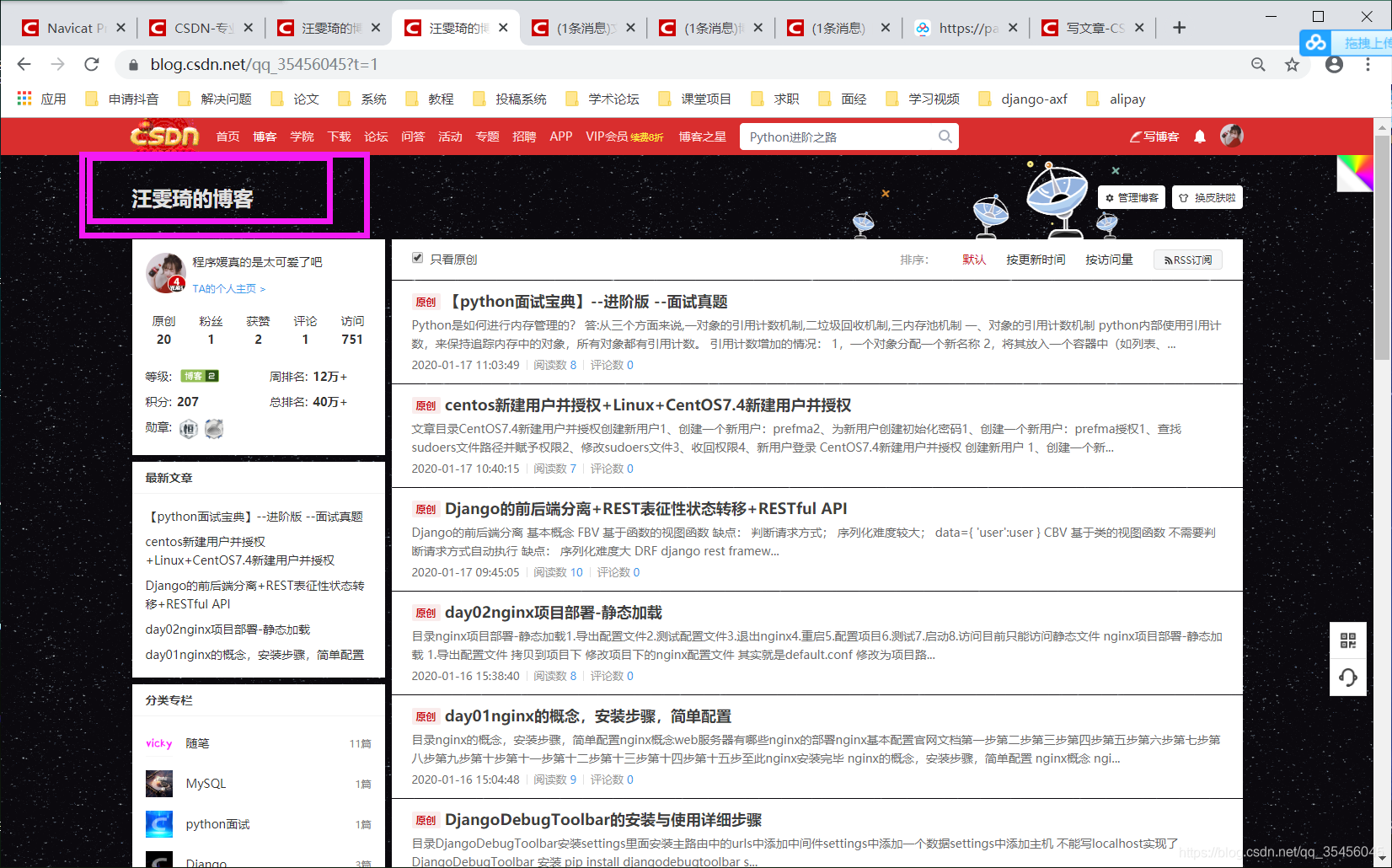Screen dimensions: 1392x868
Task: Open 论坛 in CSDN navigation
Action: [x=376, y=137]
